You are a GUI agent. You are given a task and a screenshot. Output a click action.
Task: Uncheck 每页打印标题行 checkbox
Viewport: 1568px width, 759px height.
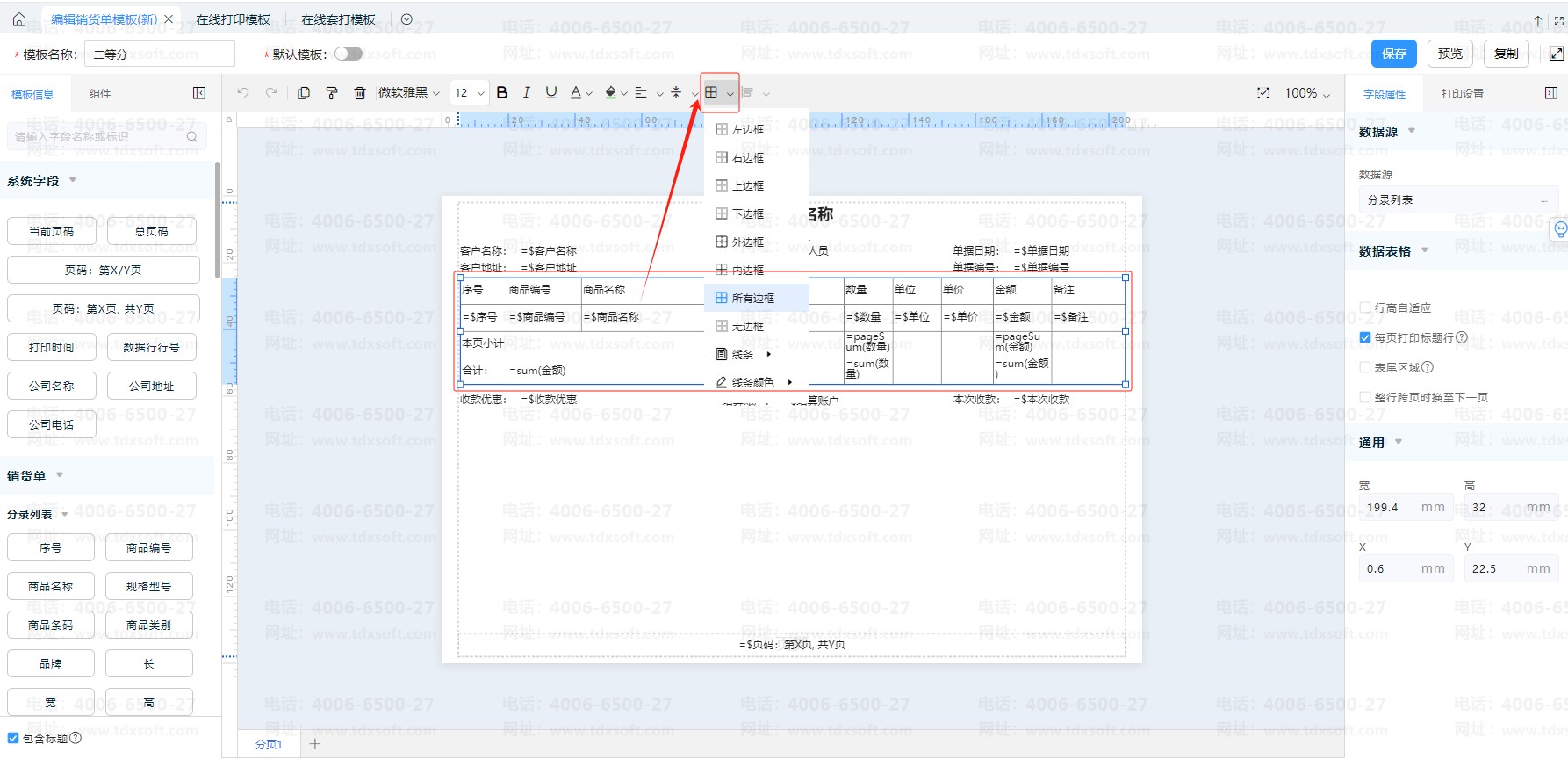[1365, 337]
